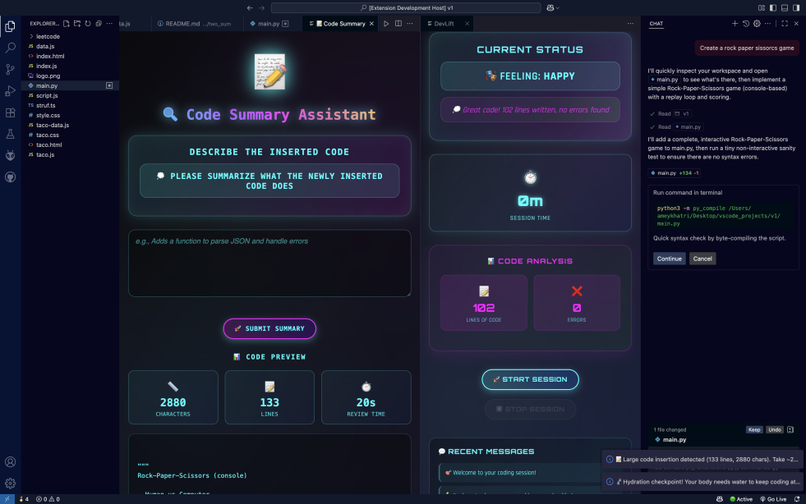Click the Submit Summary button
The width and height of the screenshot is (806, 504).
(269, 329)
